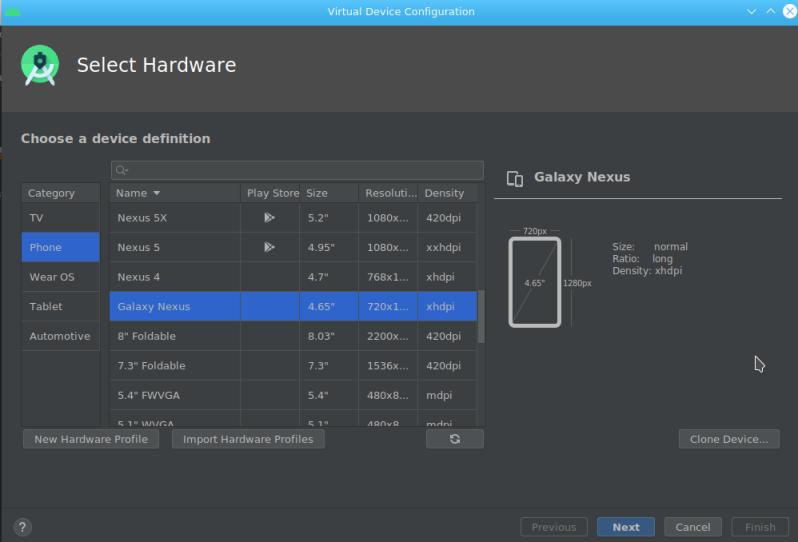
Task: Click Import Hardware Profiles button
Action: tap(248, 439)
